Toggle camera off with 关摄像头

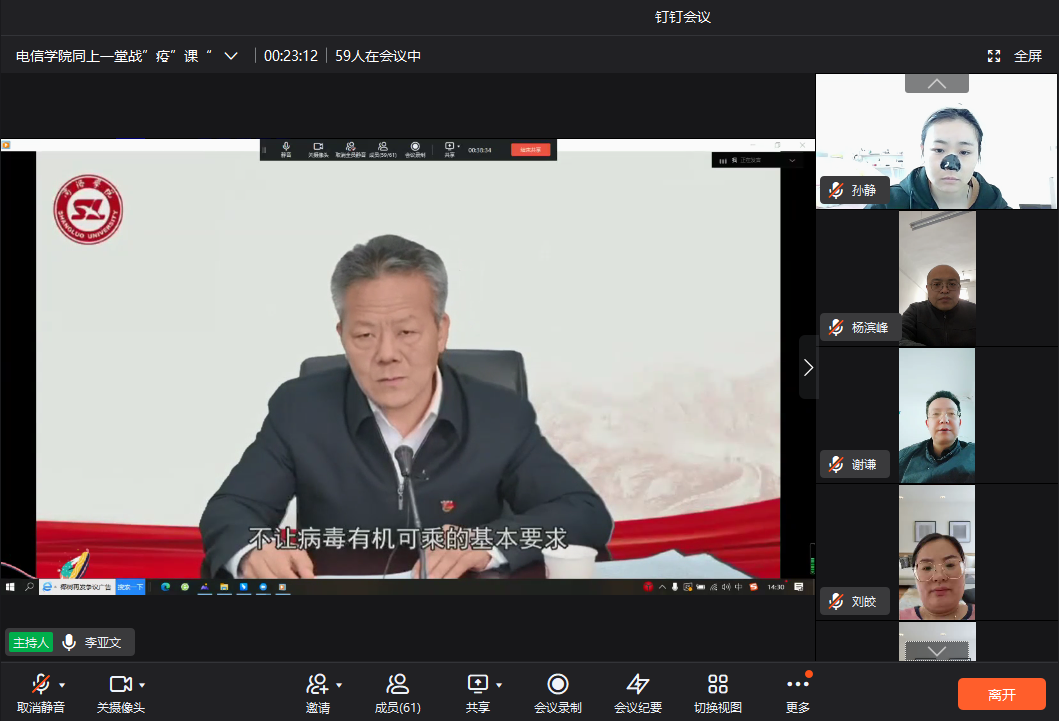[x=120, y=684]
